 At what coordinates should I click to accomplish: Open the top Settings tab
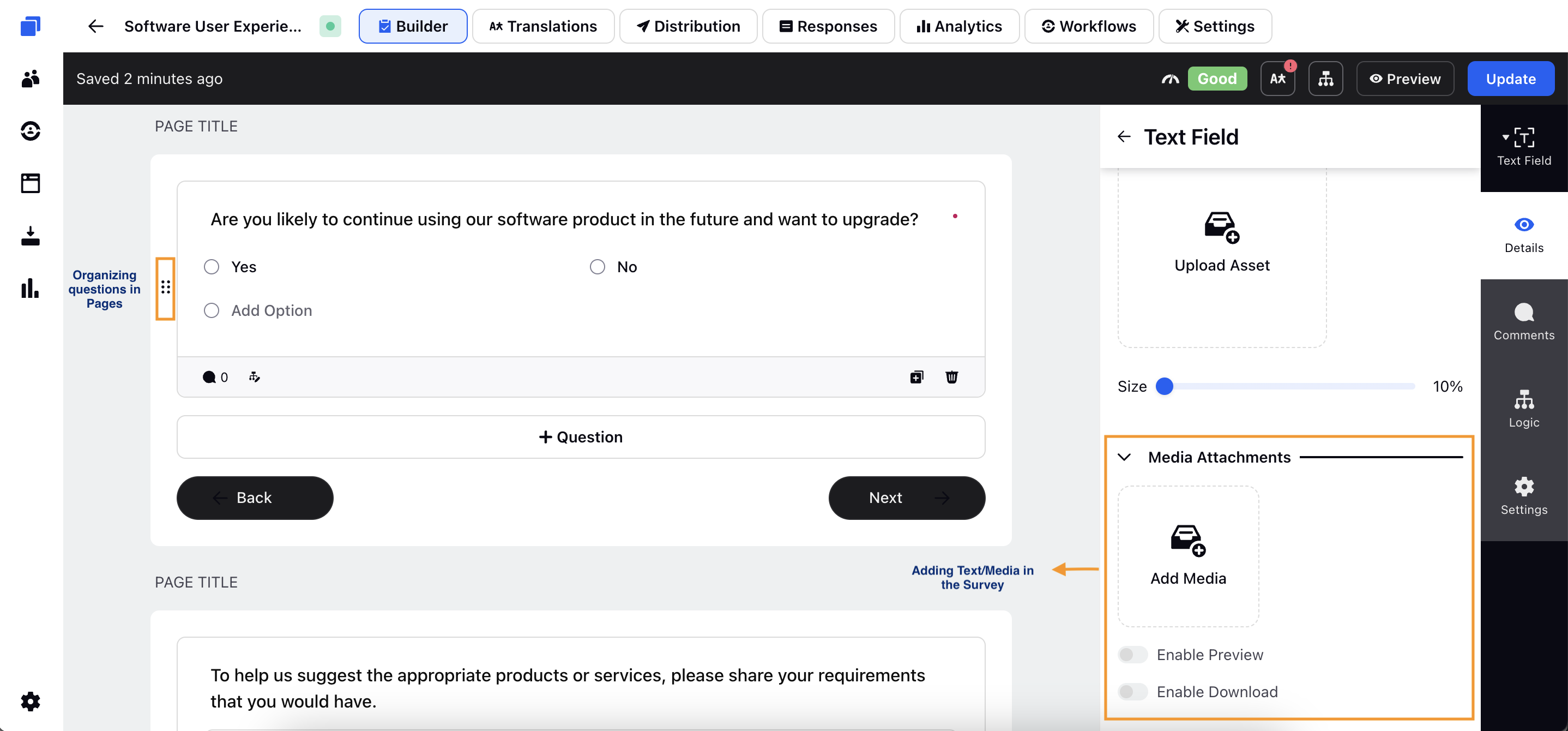coord(1215,26)
